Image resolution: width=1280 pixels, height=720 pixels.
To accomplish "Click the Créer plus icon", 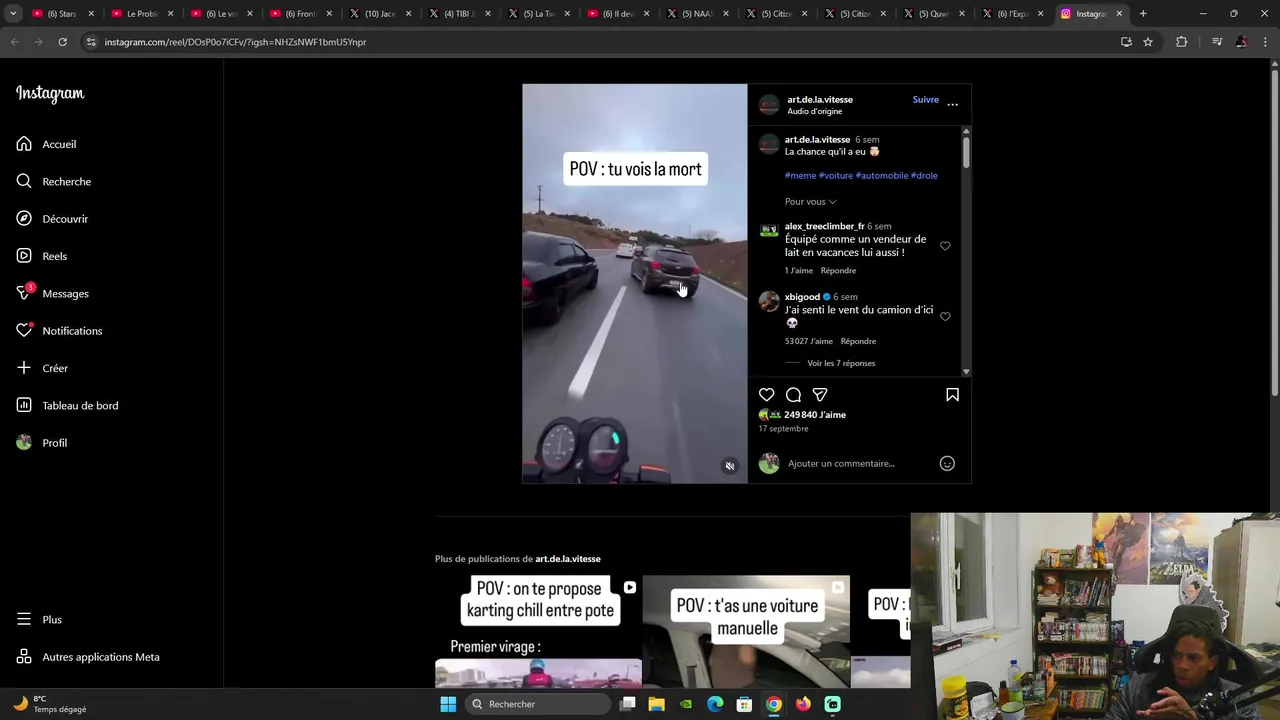I will pos(24,368).
